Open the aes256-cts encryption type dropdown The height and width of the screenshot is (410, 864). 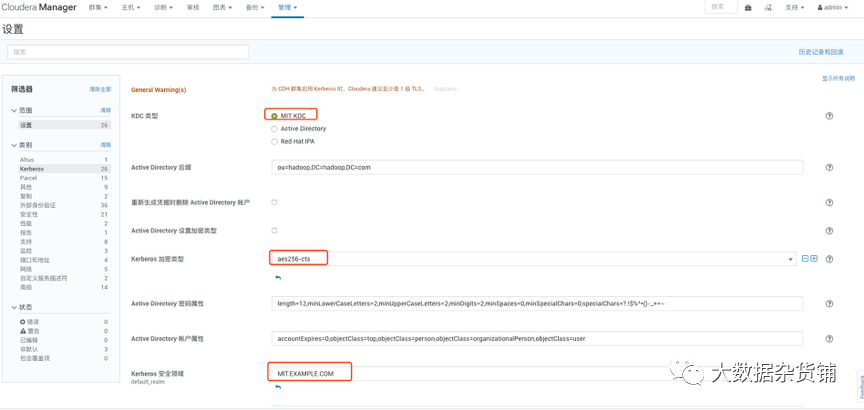tap(533, 258)
